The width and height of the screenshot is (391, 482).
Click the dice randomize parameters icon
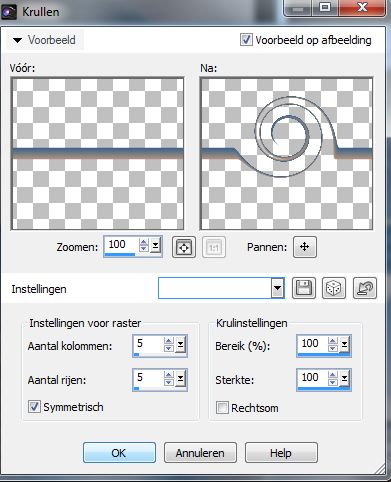pyautogui.click(x=334, y=288)
